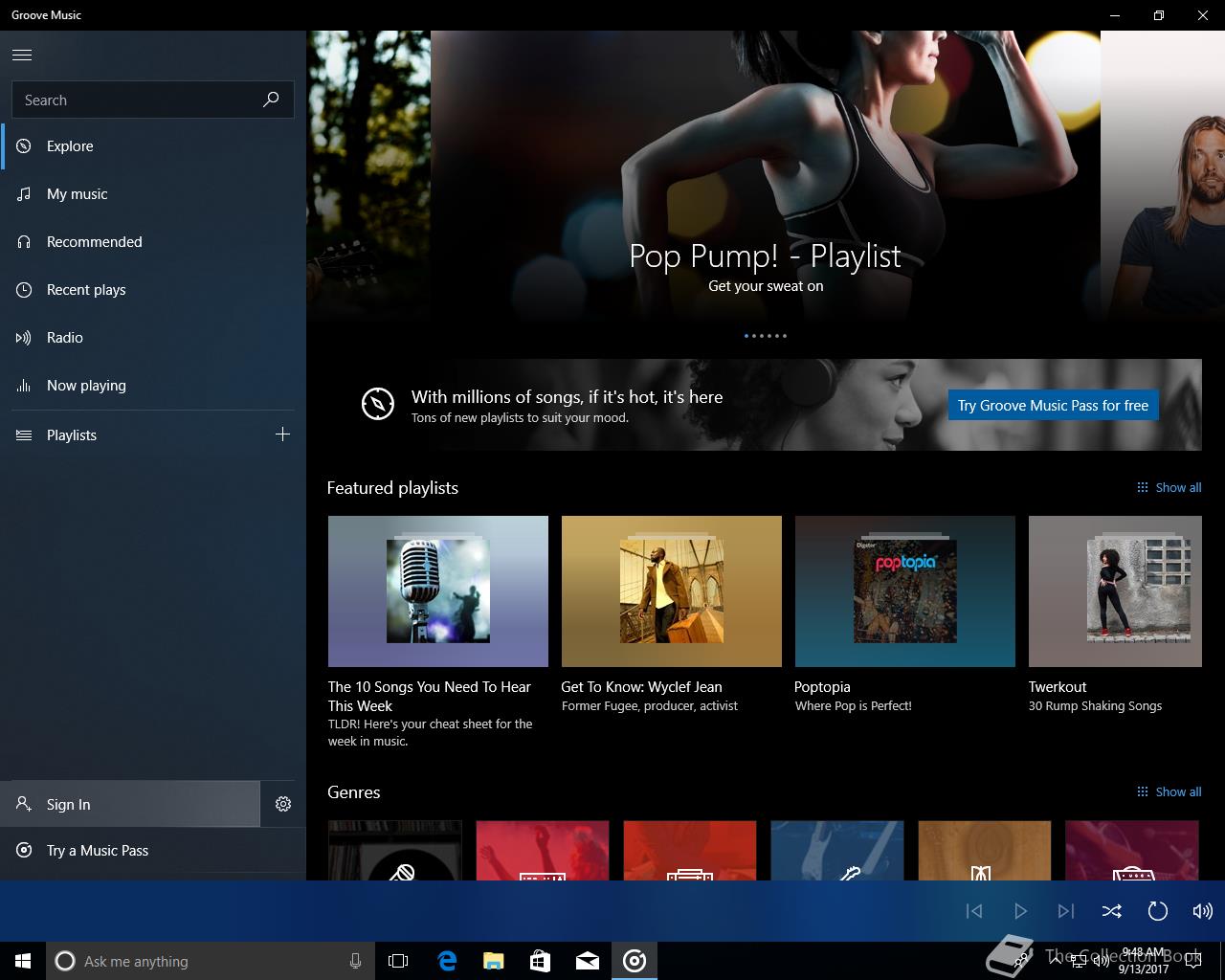The image size is (1225, 980).
Task: Click the compass icon in promo banner
Action: click(x=378, y=404)
